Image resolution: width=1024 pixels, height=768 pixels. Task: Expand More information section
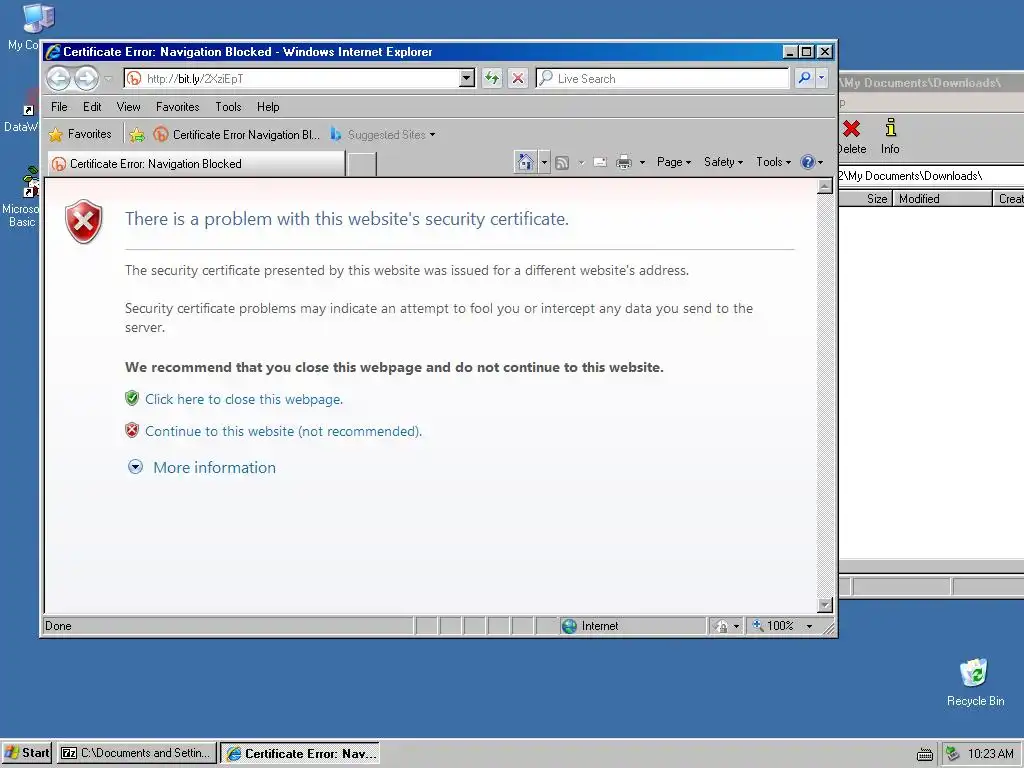[202, 468]
